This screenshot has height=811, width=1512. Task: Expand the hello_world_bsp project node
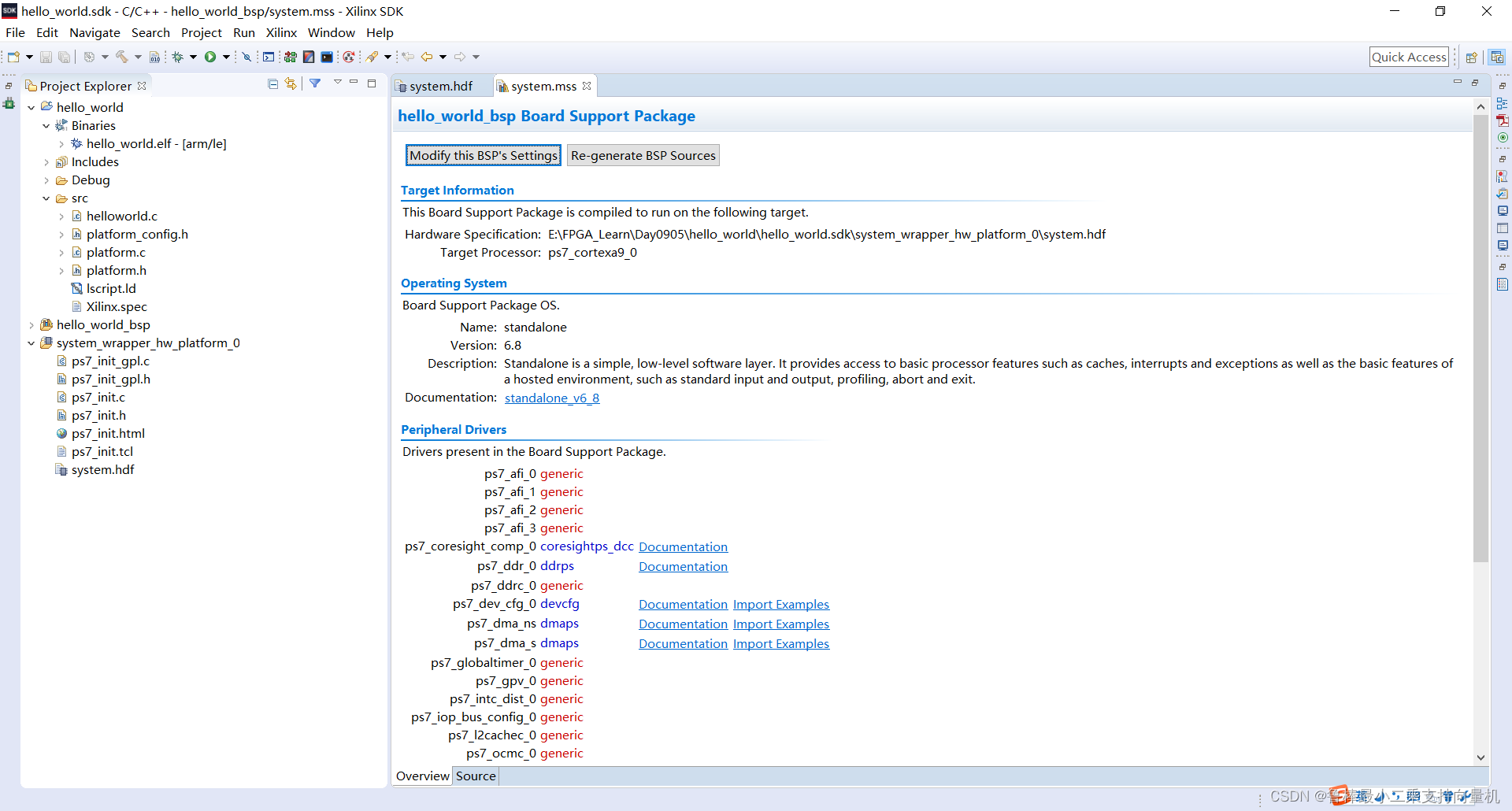[31, 325]
